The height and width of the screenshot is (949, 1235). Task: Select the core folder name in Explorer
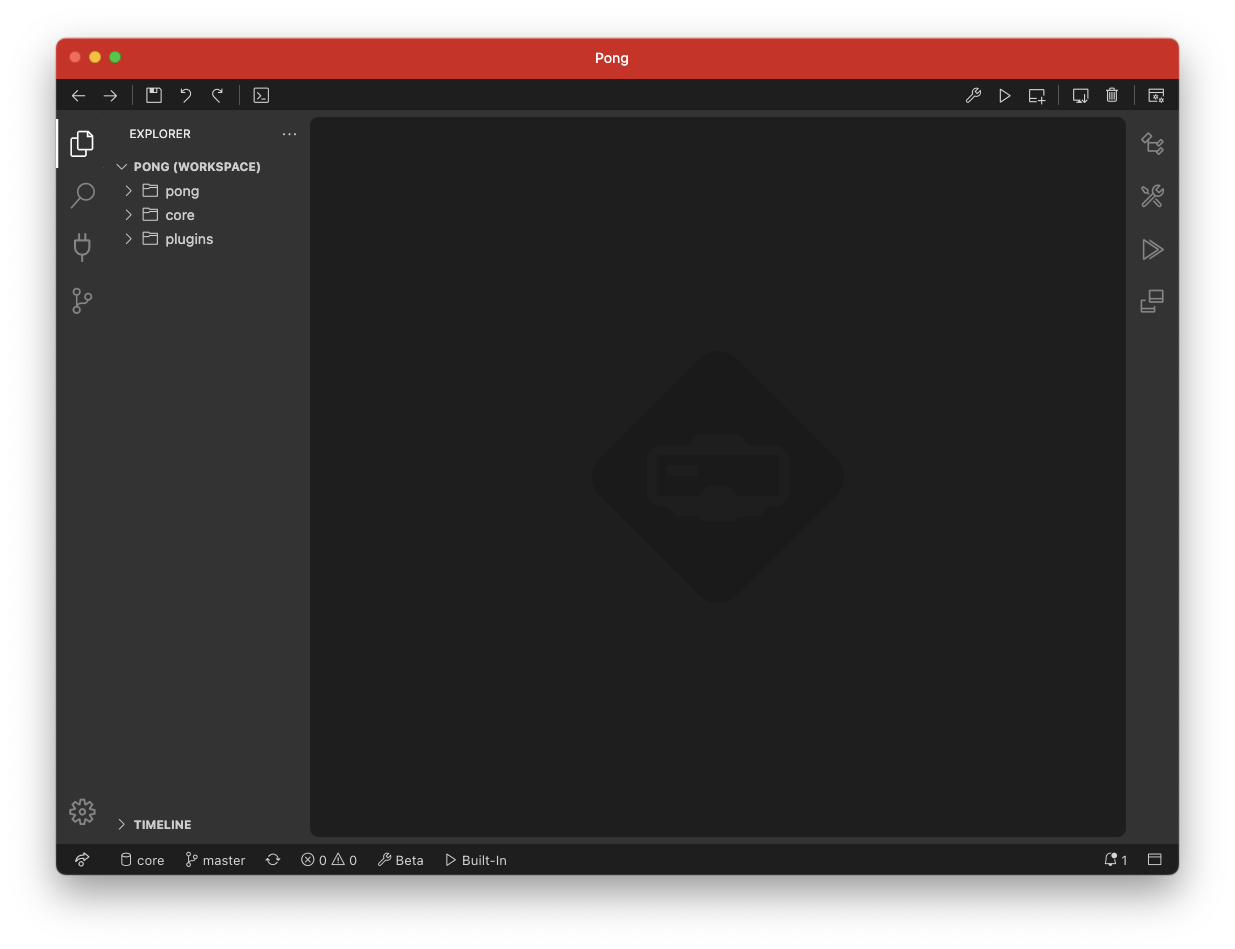tap(180, 215)
